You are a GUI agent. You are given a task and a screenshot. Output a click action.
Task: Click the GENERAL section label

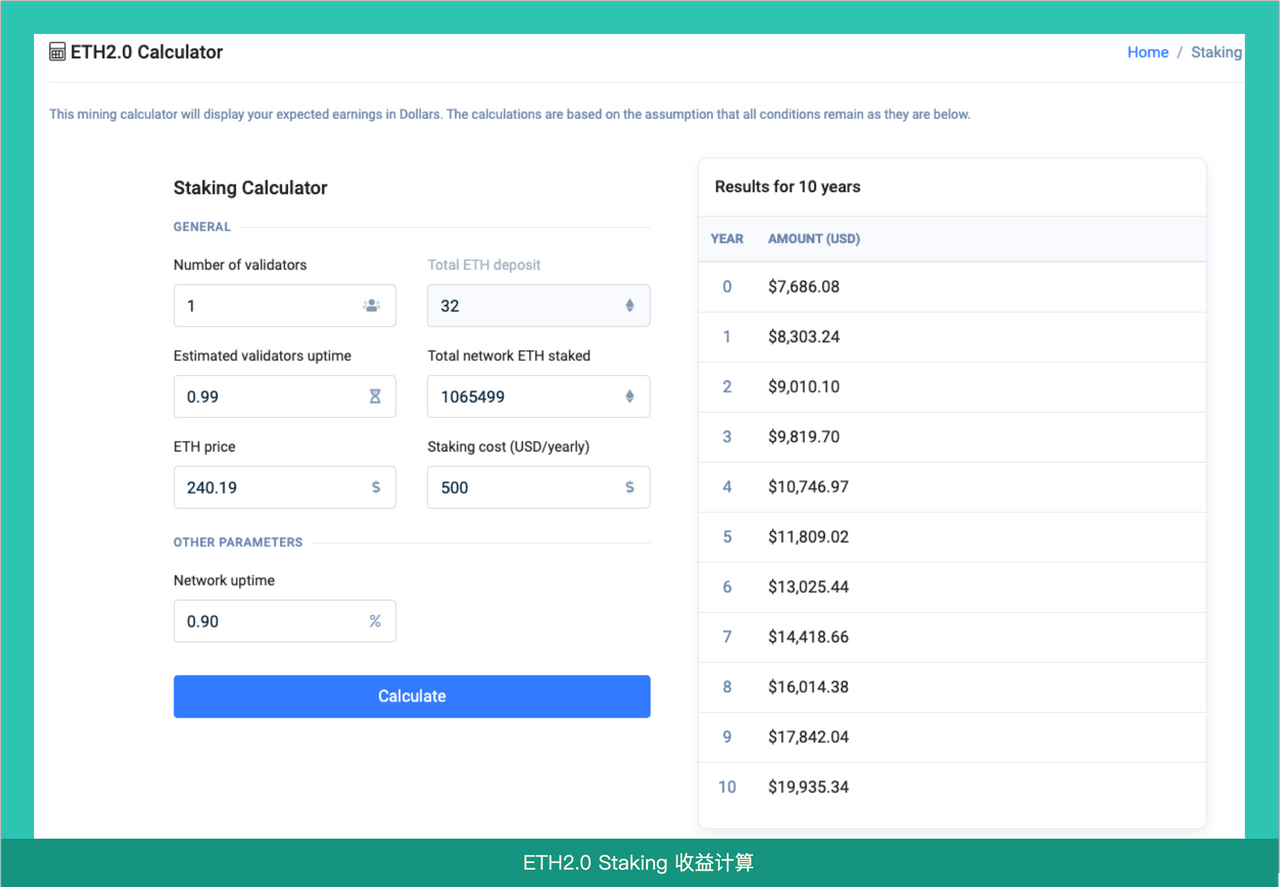[202, 227]
